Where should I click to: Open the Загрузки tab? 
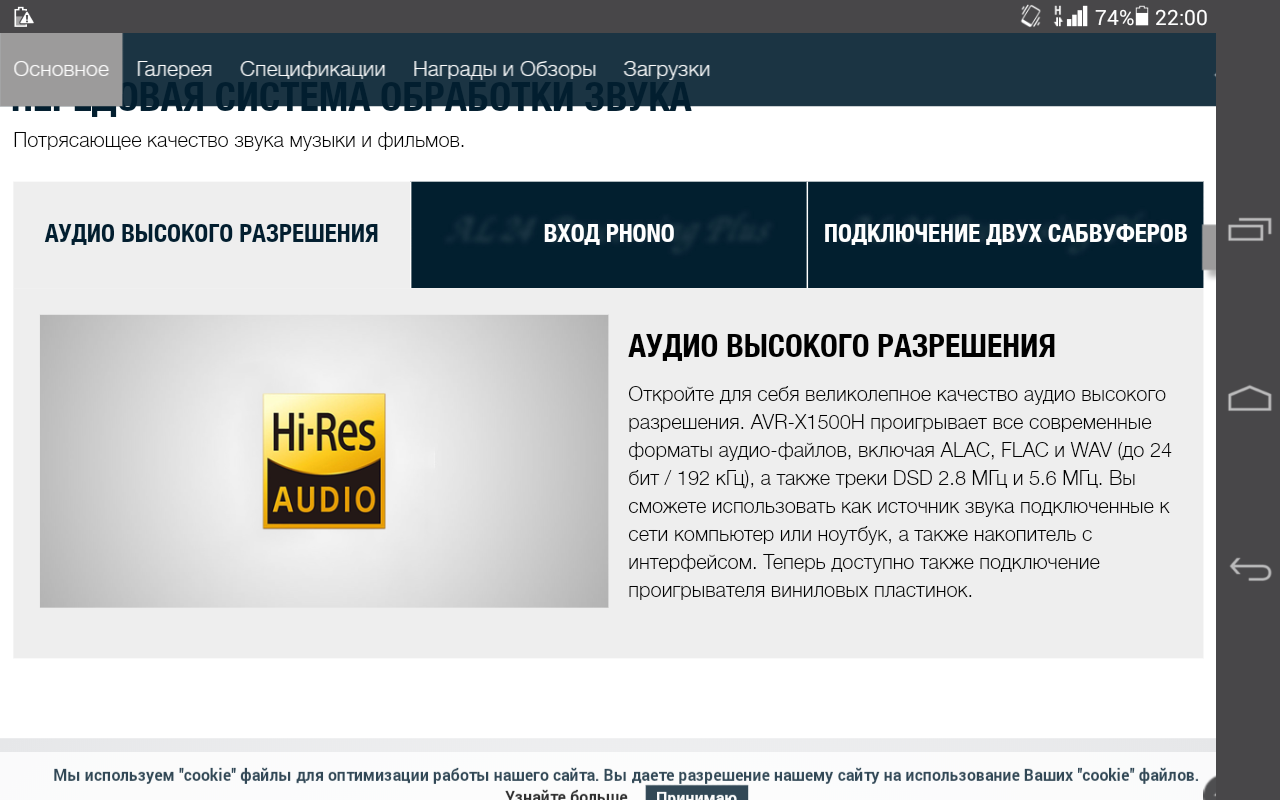coord(666,69)
